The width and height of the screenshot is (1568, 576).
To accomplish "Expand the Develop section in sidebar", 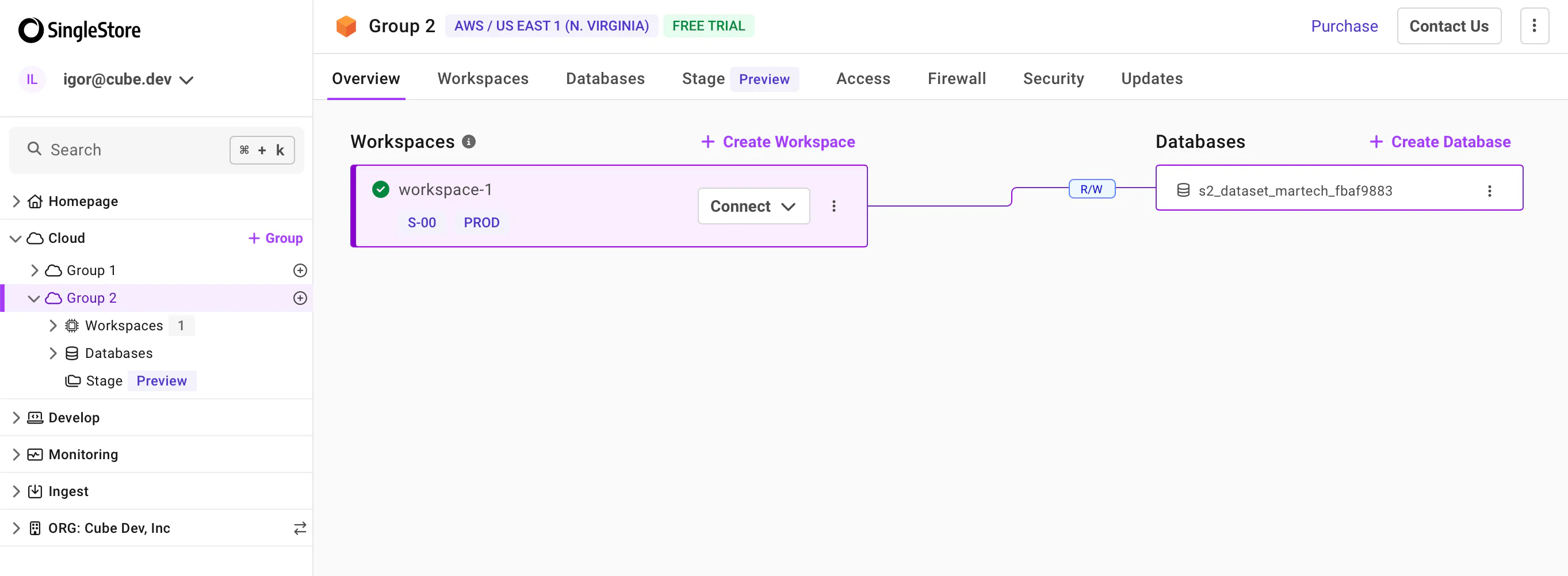I will pos(17,418).
